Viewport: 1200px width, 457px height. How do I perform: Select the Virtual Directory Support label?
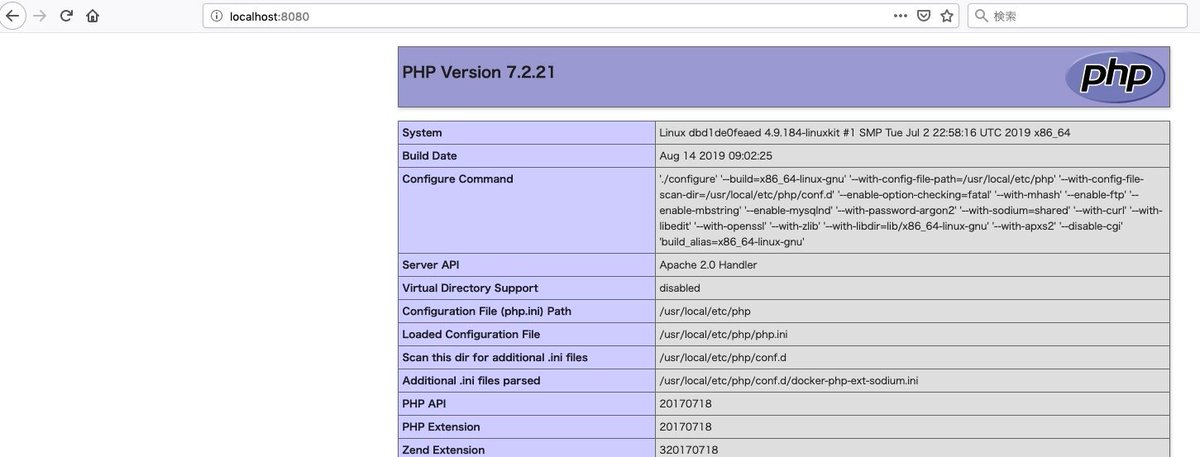tap(470, 288)
